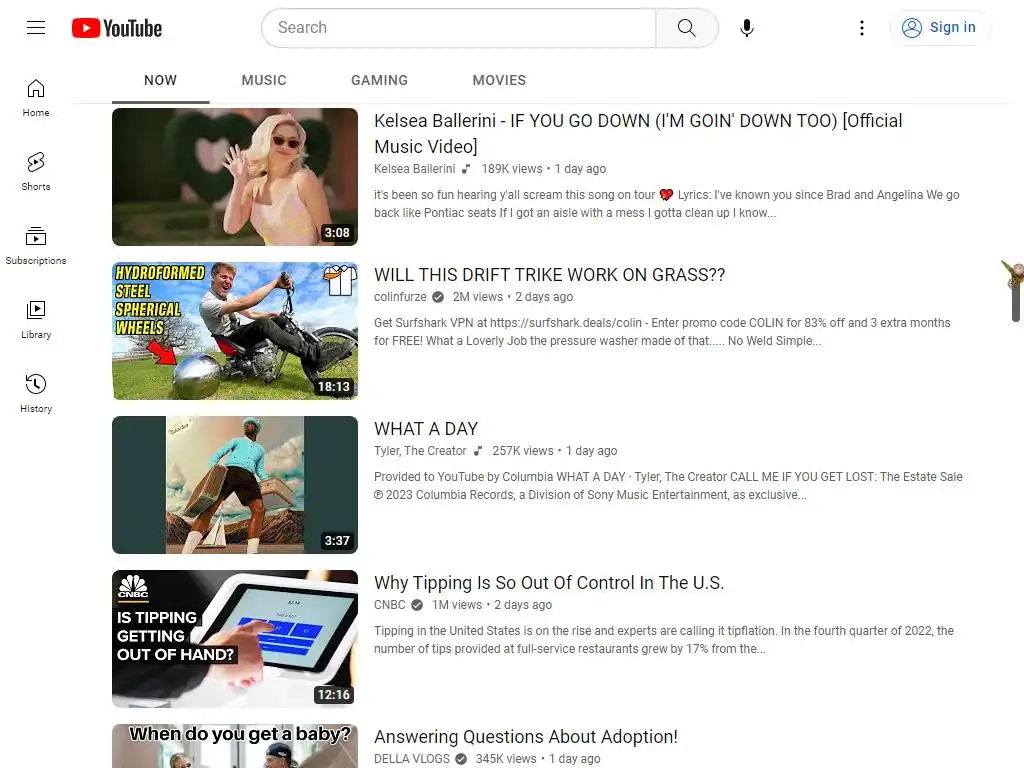Click music note icon beside Tyler, The Creator
The image size is (1024, 768).
(477, 451)
